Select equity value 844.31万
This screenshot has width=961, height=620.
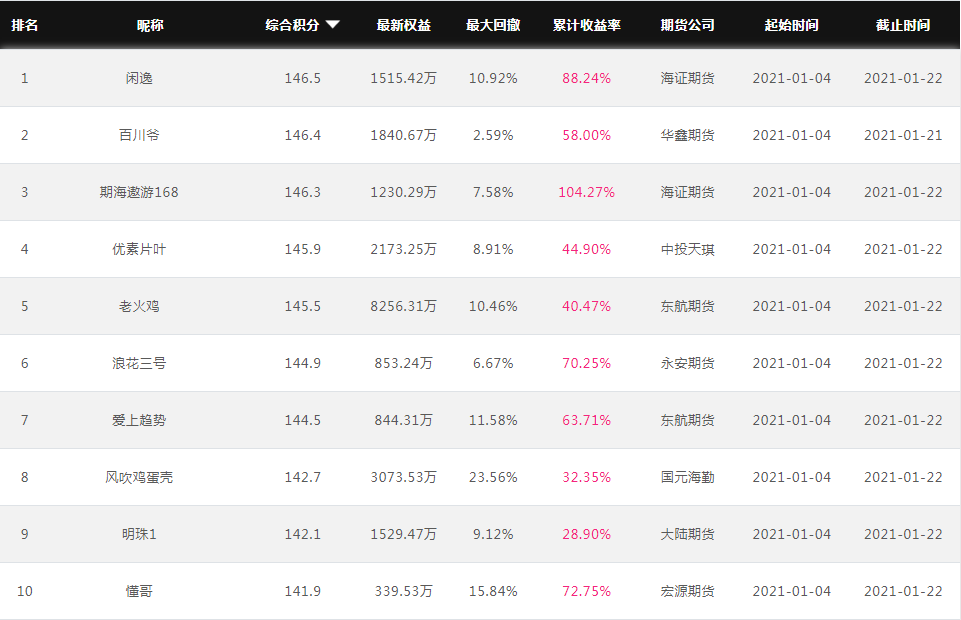(403, 420)
